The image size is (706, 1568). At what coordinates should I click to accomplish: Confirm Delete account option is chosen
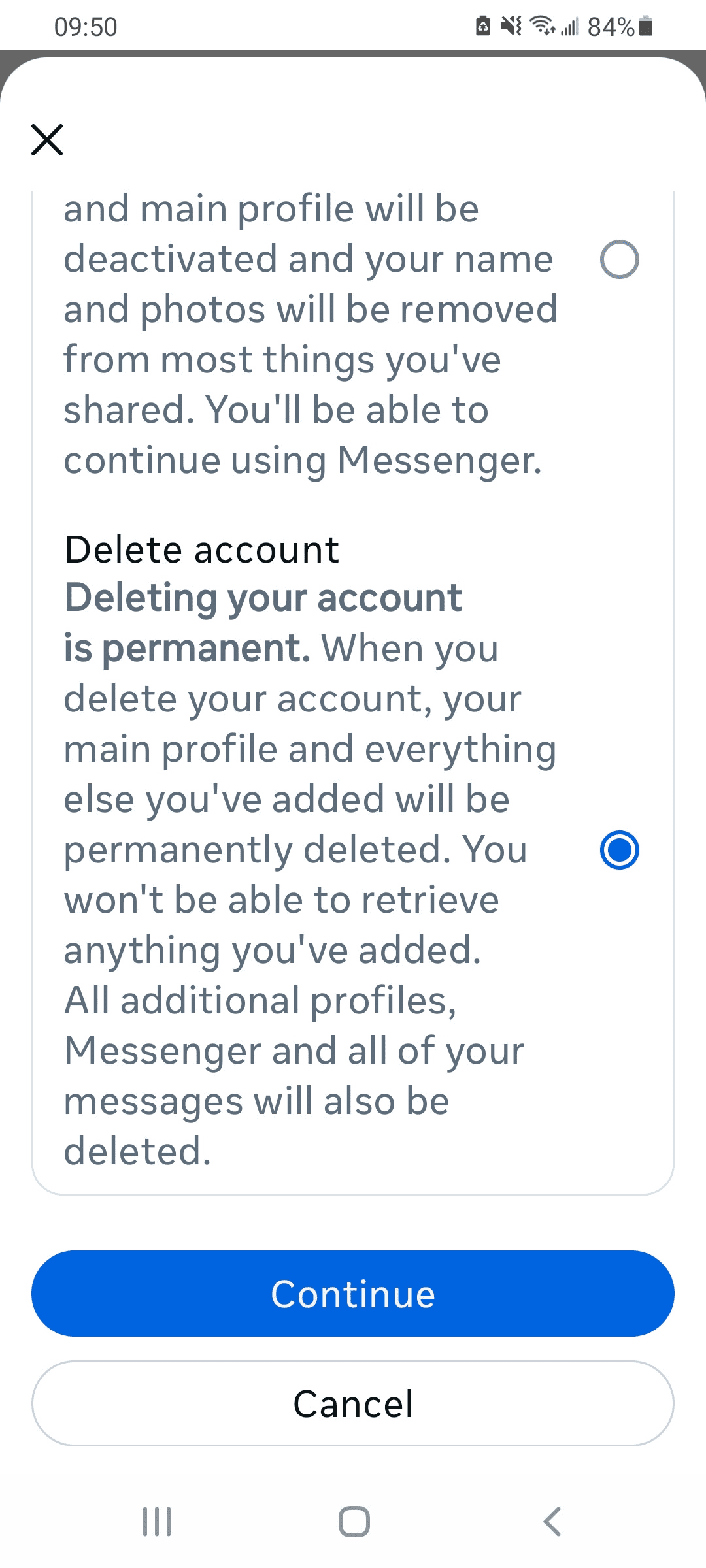620,849
